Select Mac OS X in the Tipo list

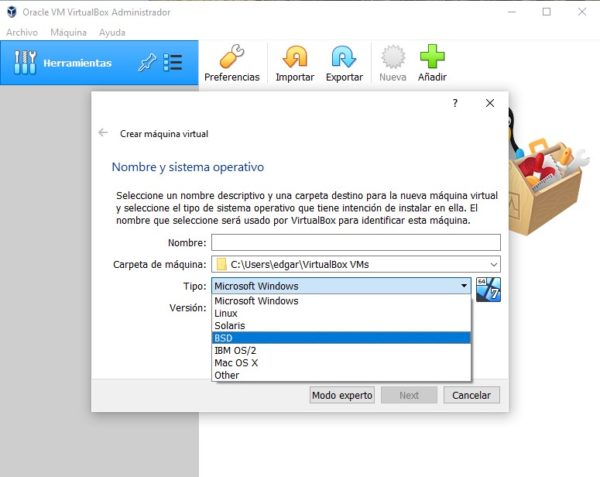pos(341,363)
